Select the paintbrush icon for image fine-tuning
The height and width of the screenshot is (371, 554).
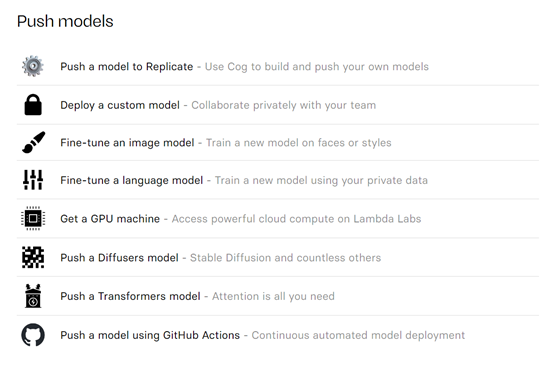tap(34, 142)
